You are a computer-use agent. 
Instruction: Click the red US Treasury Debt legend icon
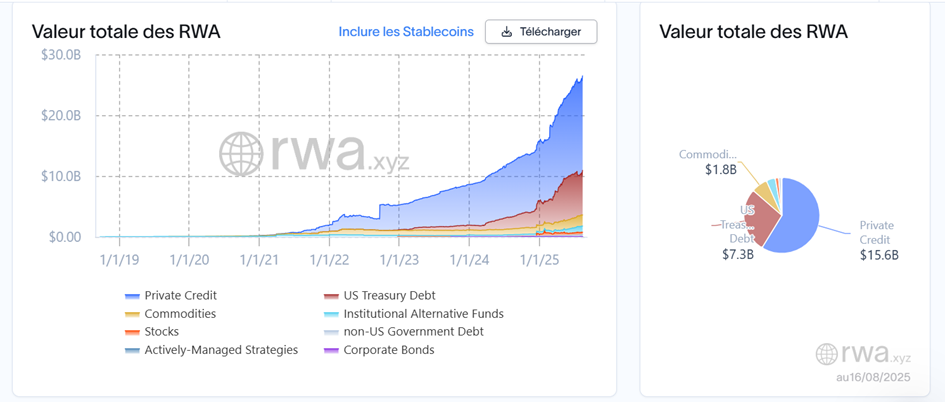(x=330, y=296)
